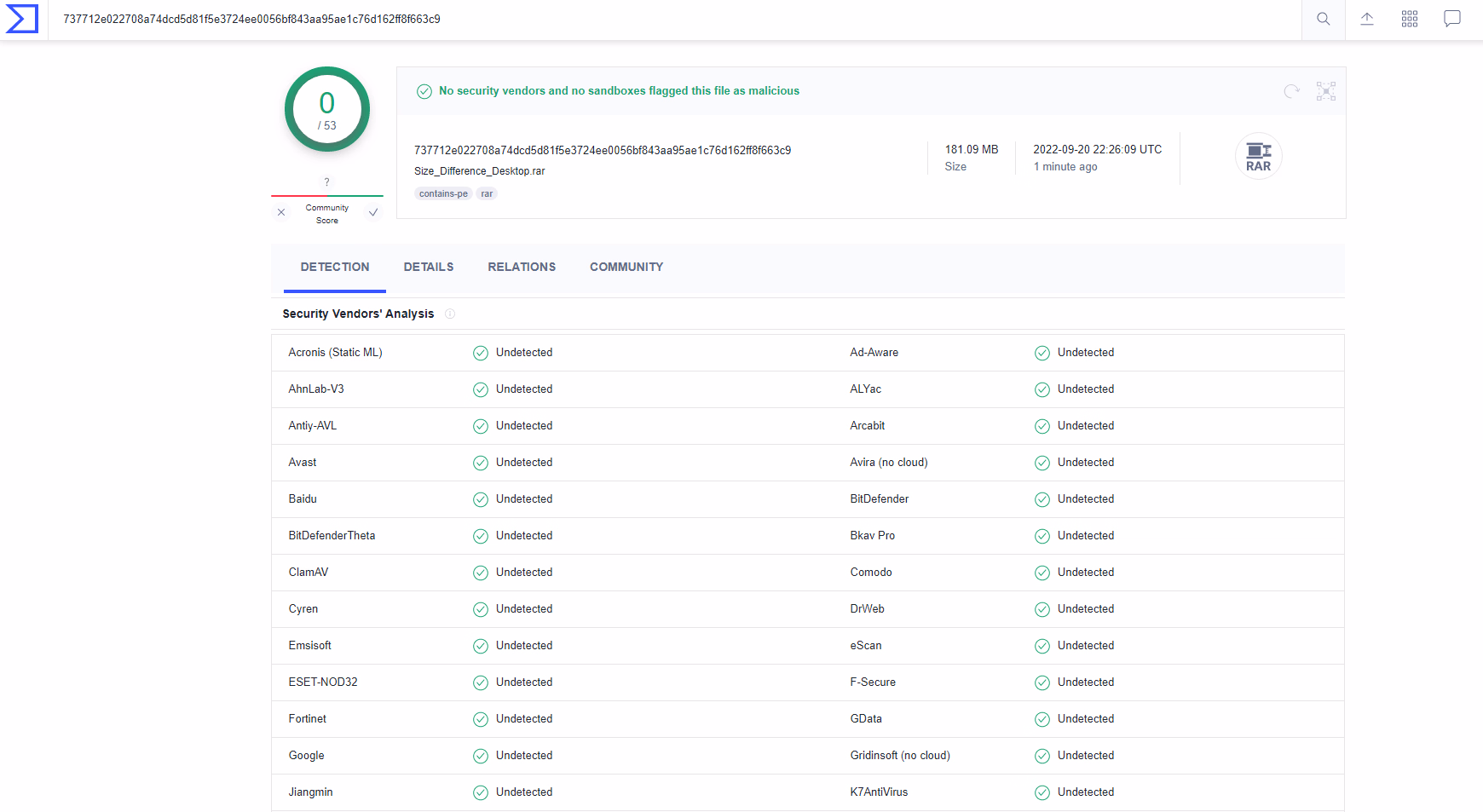Image resolution: width=1483 pixels, height=812 pixels.
Task: Open the DETAILS tab
Action: click(x=429, y=267)
